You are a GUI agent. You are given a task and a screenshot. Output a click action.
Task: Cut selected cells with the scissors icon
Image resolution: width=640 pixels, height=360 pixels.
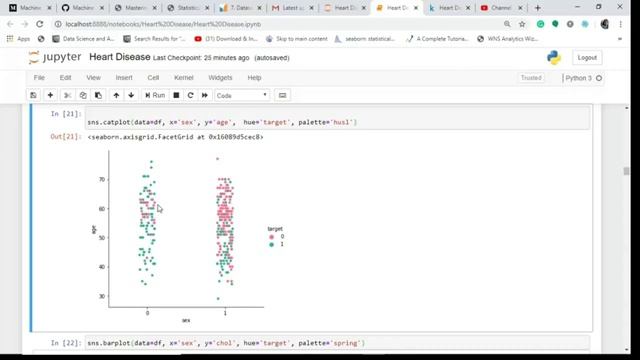(67, 95)
